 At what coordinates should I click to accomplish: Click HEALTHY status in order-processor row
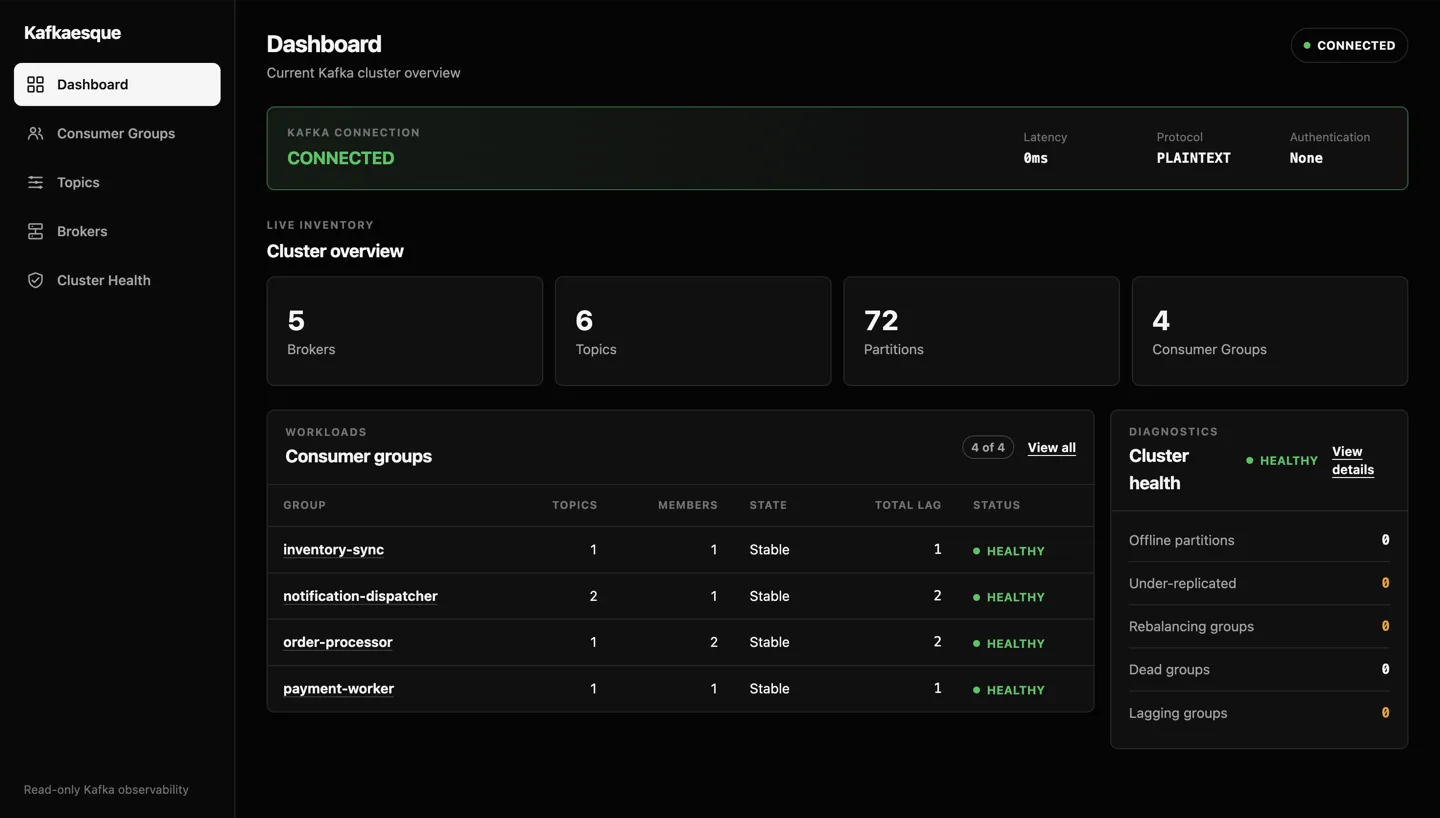1009,643
